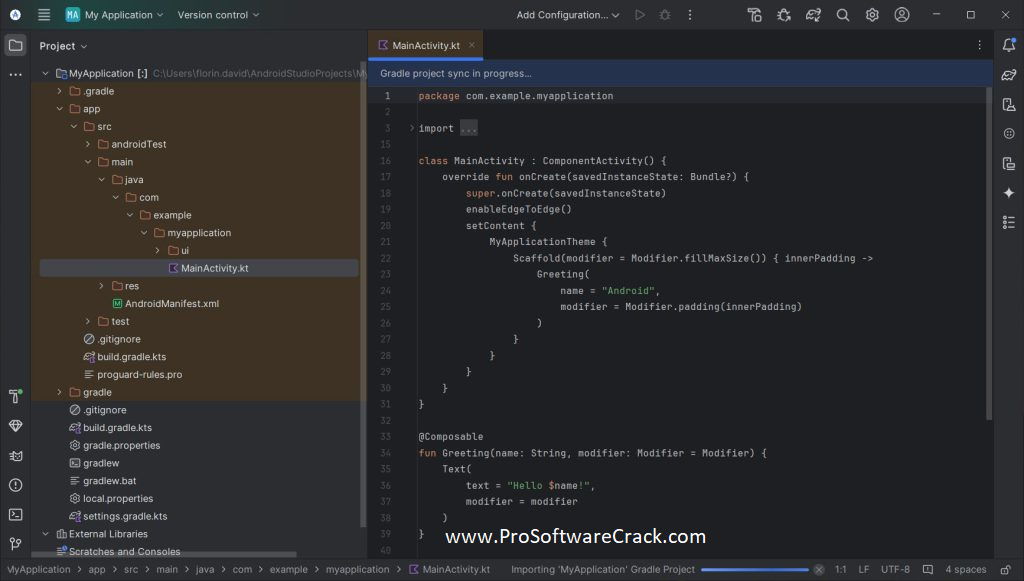
Task: Open Search Everywhere magnifier
Action: pyautogui.click(x=842, y=14)
